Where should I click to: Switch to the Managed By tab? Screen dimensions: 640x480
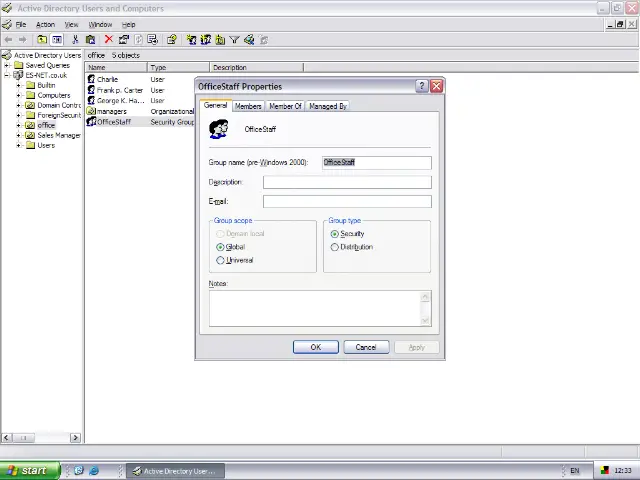coord(328,106)
